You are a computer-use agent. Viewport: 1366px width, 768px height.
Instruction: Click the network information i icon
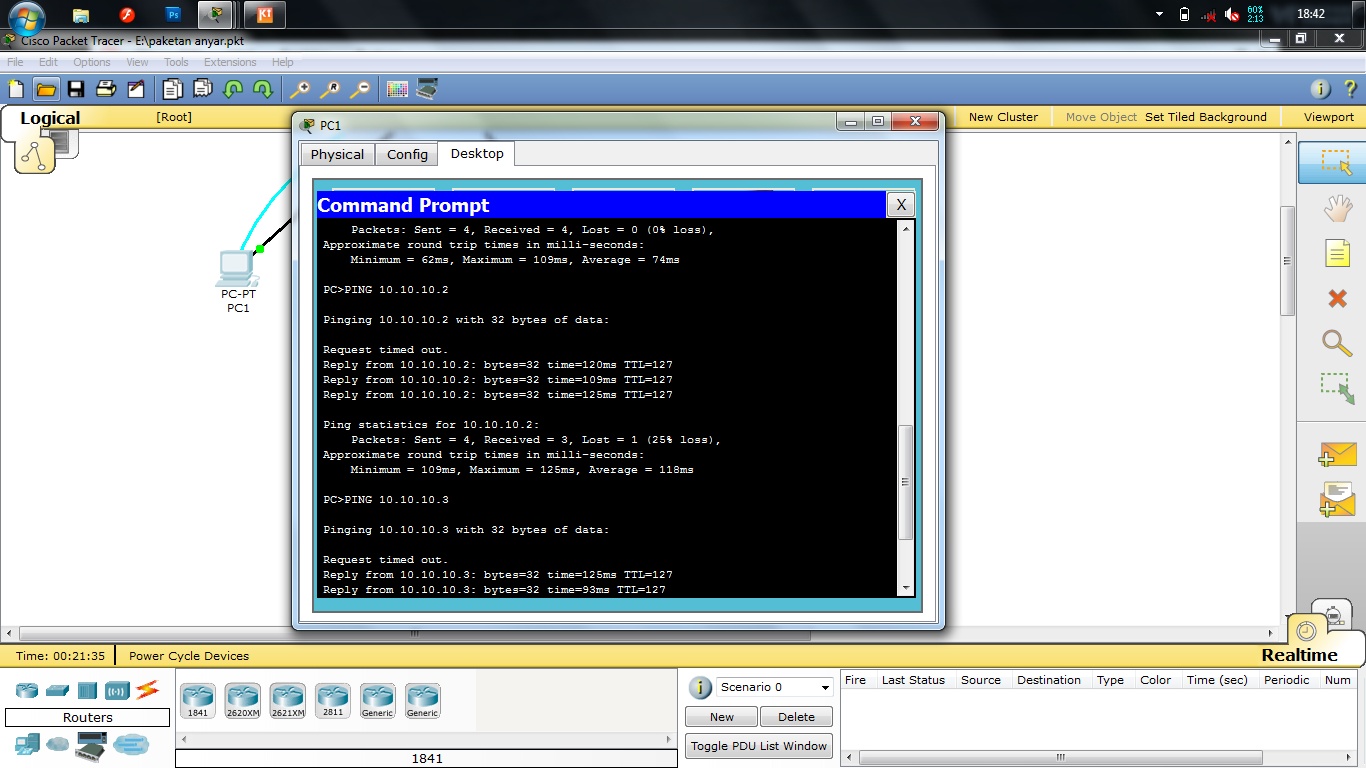pos(1321,89)
